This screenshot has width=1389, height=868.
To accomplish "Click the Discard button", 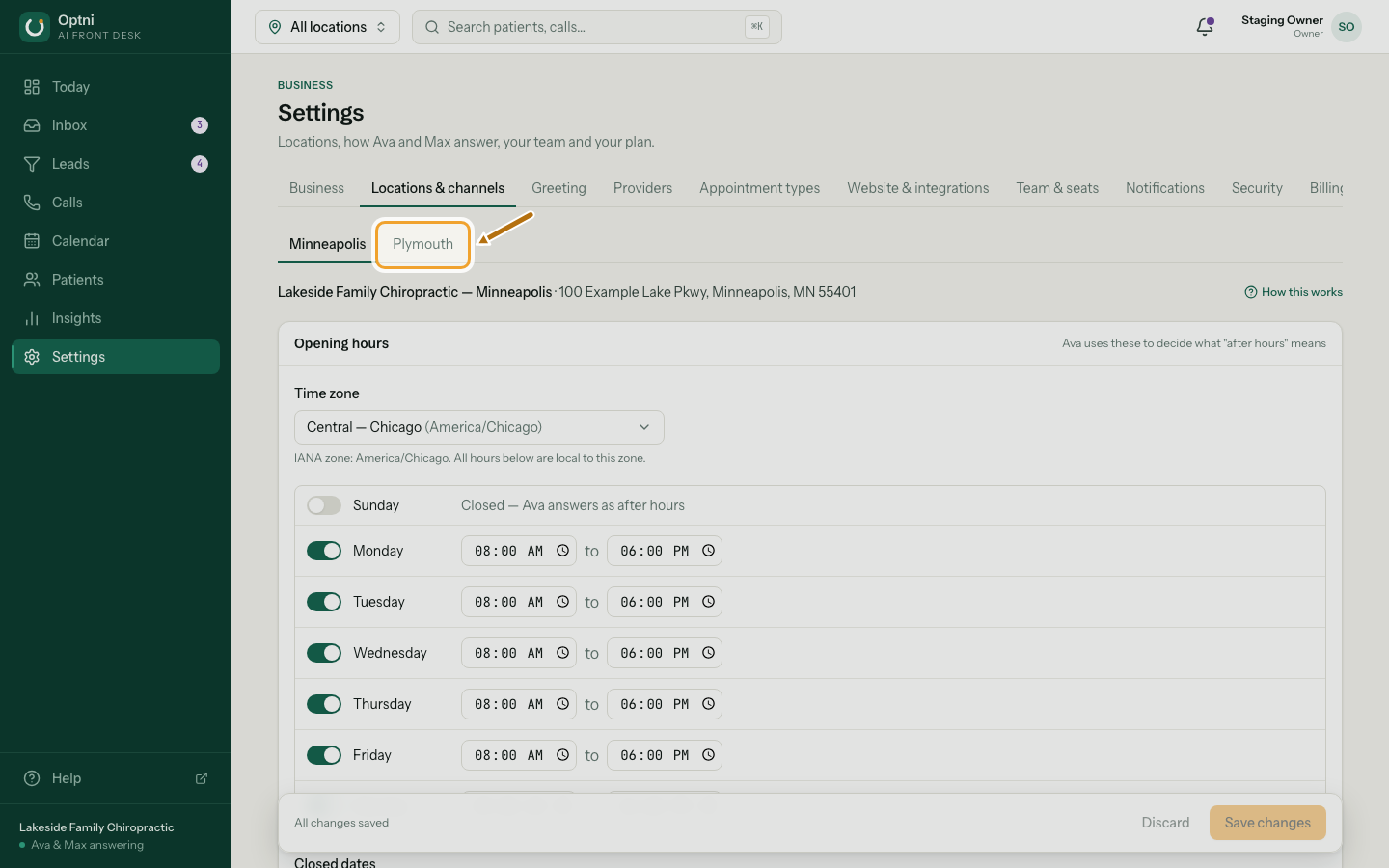I will click(x=1165, y=823).
